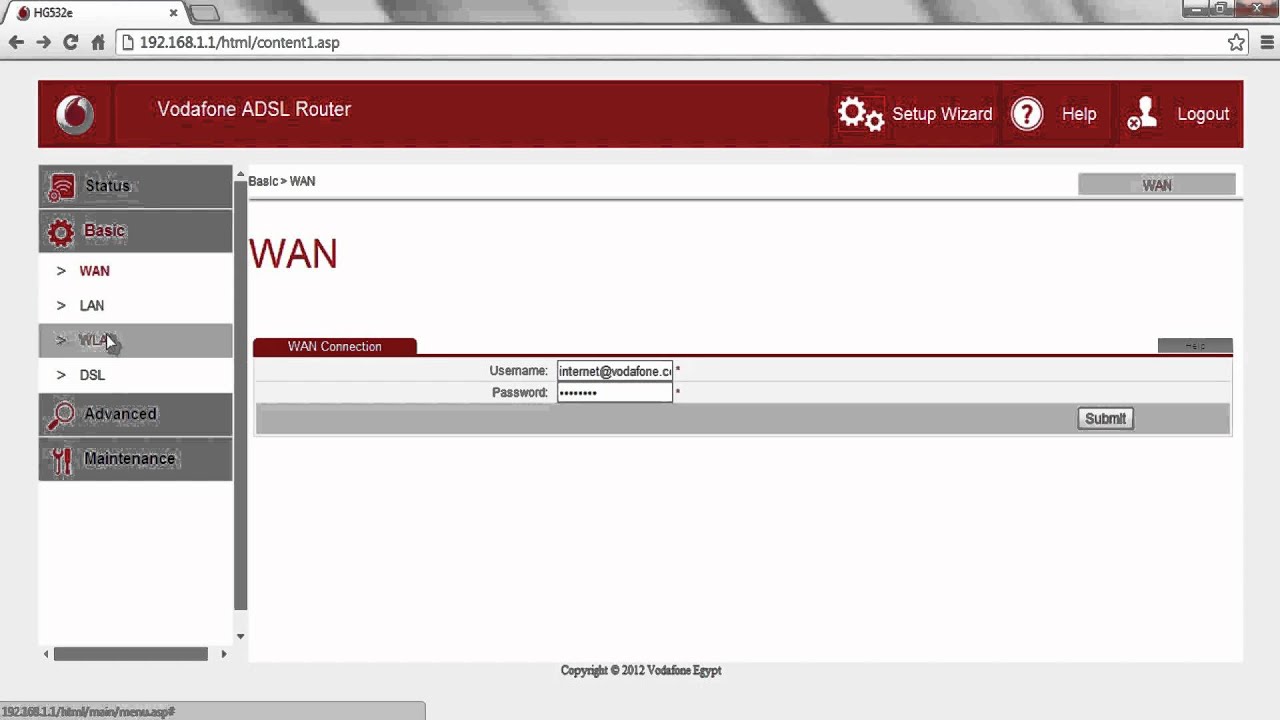The height and width of the screenshot is (720, 1280).
Task: Go back in browser
Action: coord(16,42)
